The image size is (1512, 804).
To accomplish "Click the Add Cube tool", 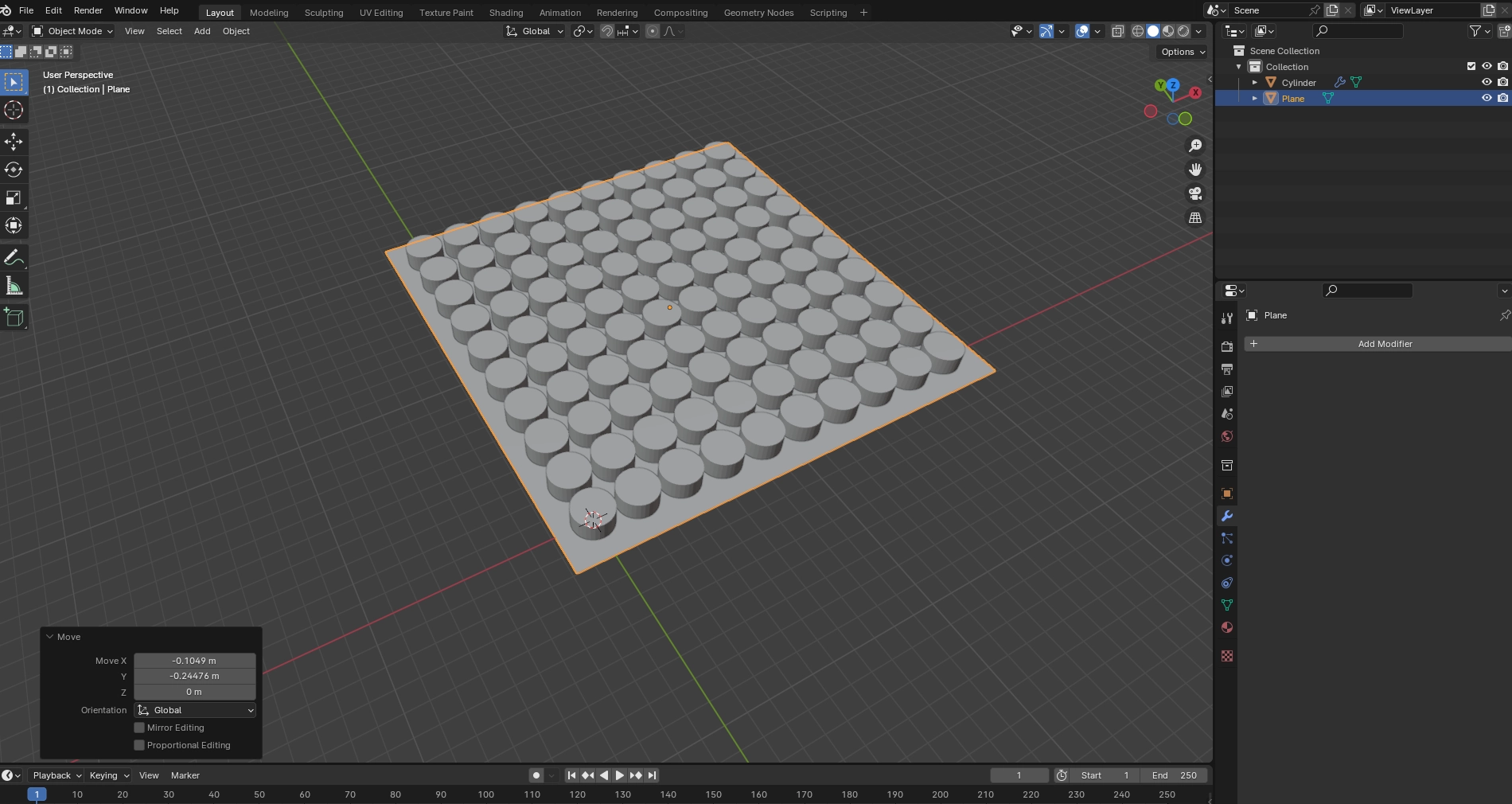I will tap(14, 318).
